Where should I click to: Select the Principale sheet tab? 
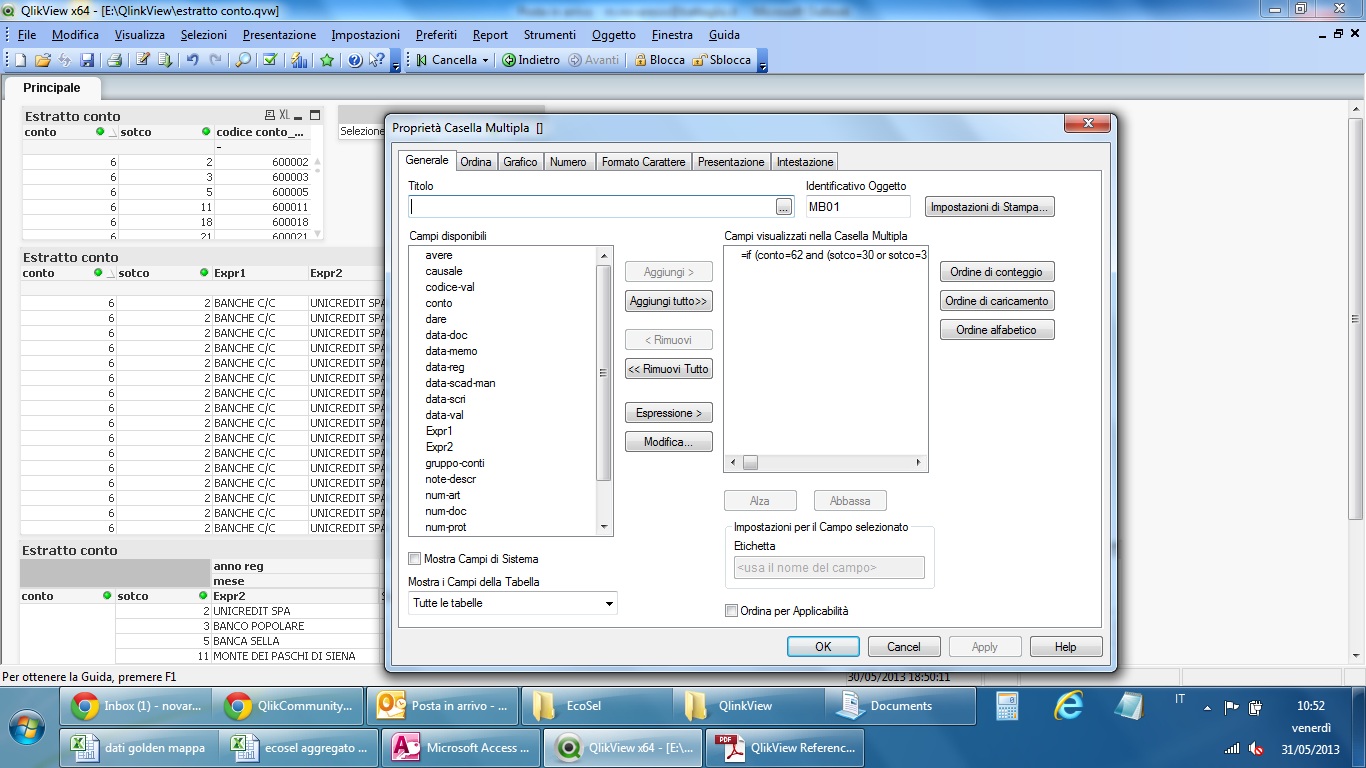point(52,88)
